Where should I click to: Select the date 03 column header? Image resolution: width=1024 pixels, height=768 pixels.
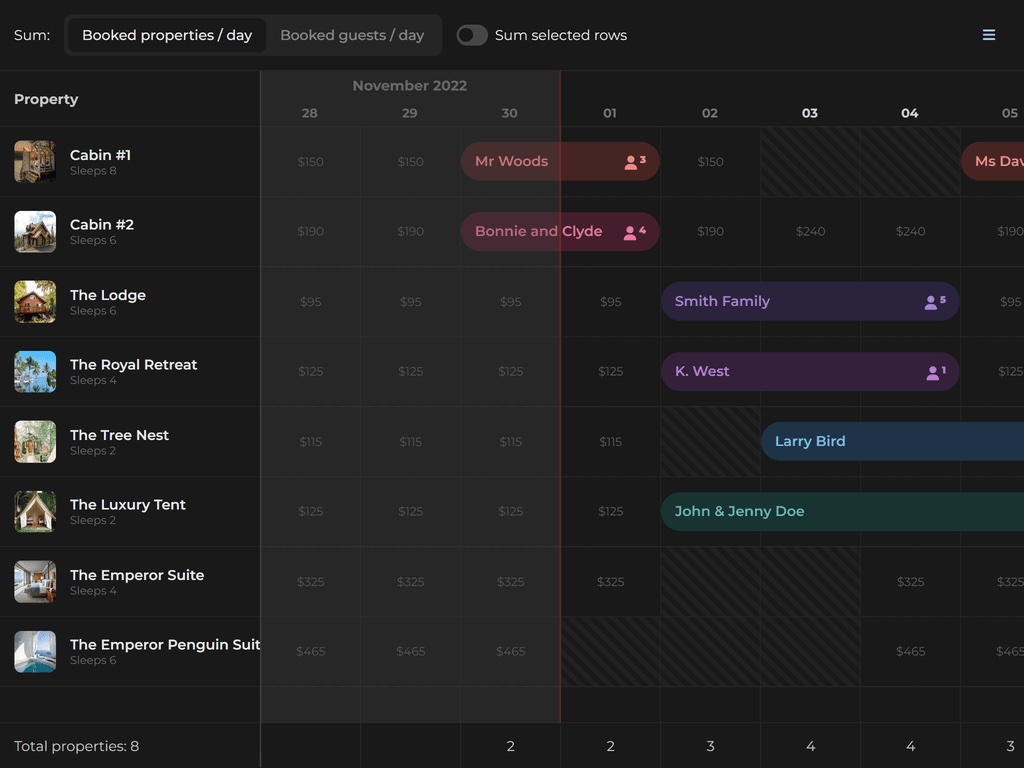[x=810, y=113]
